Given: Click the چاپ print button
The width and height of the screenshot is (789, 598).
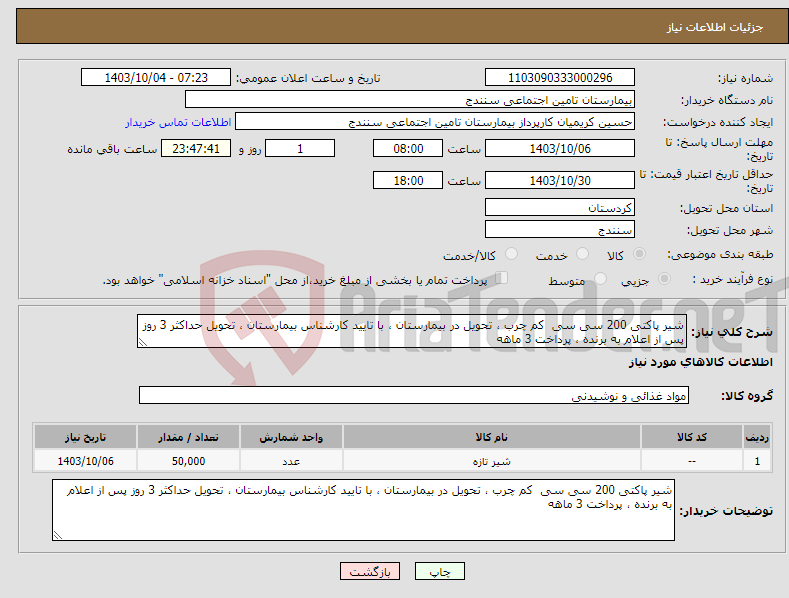Looking at the screenshot, I should (440, 571).
